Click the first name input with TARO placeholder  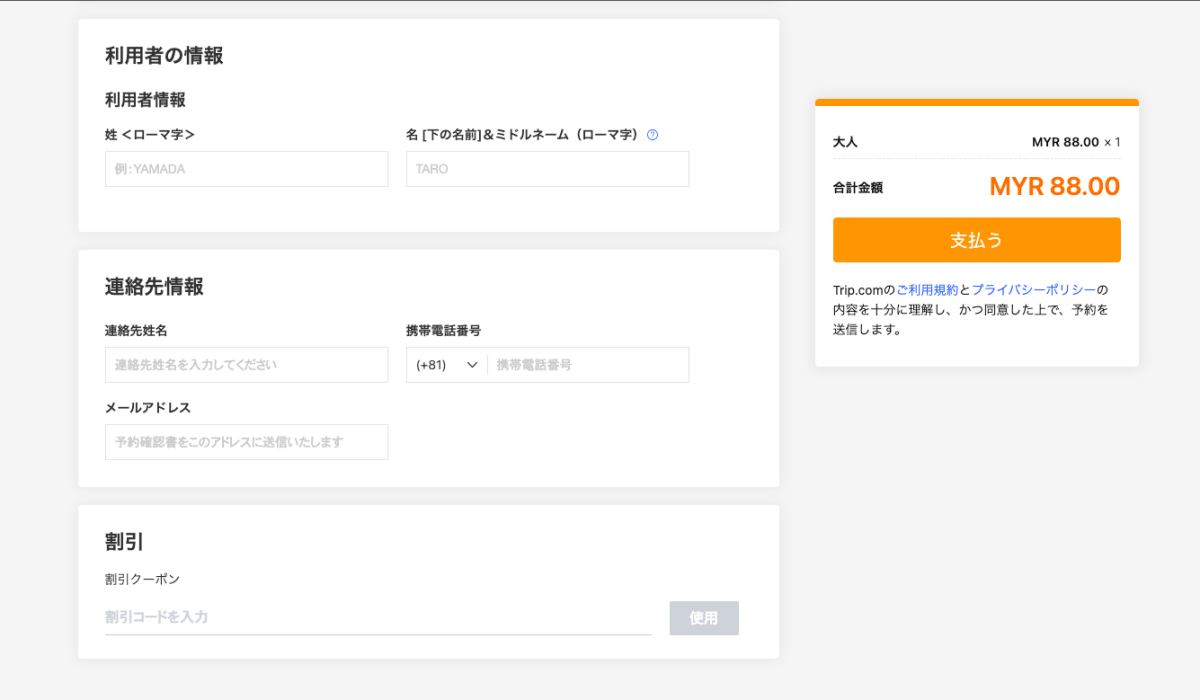(x=547, y=169)
